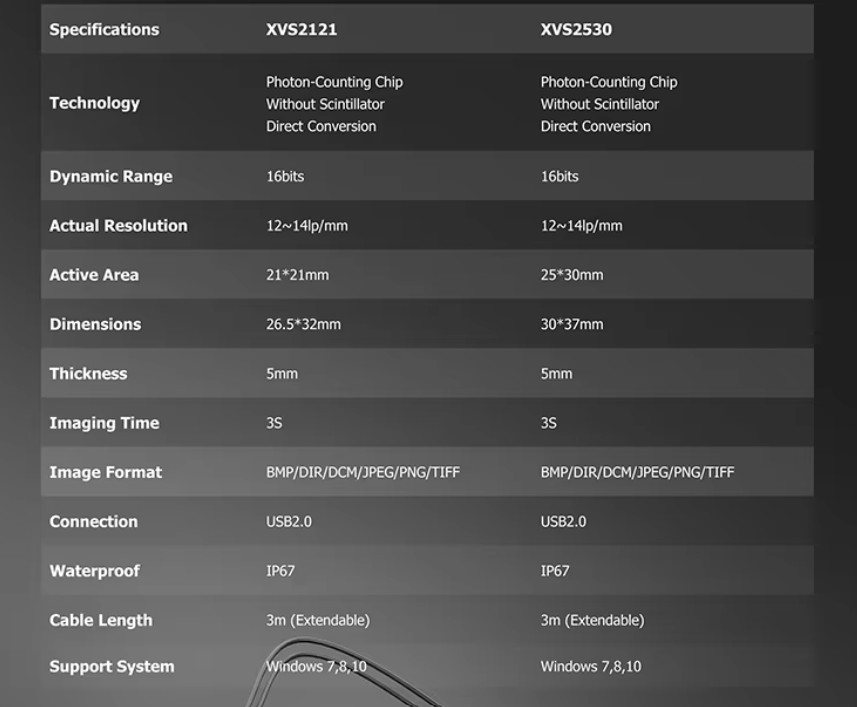Click the 21*21mm active area value

(297, 275)
